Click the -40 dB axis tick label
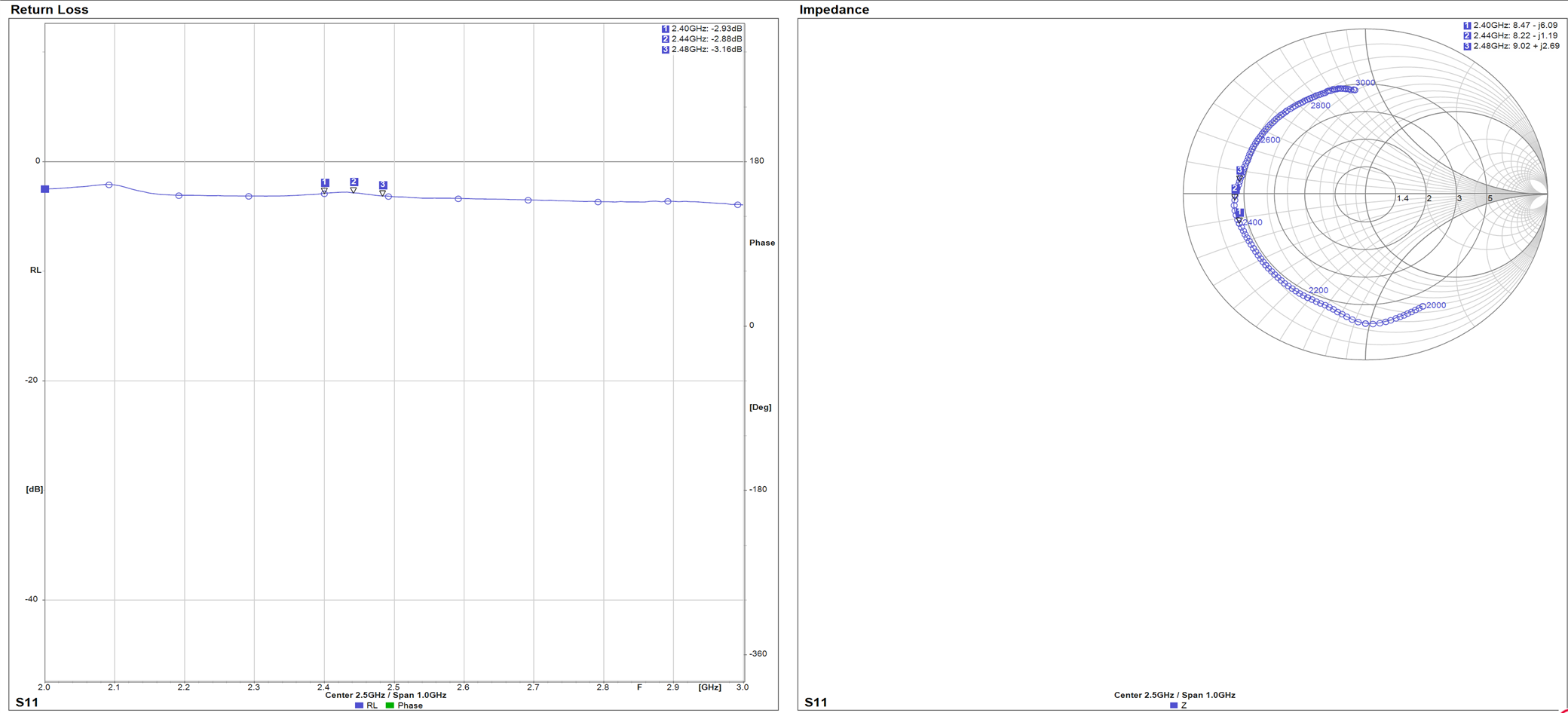Image resolution: width=1568 pixels, height=713 pixels. click(x=31, y=599)
